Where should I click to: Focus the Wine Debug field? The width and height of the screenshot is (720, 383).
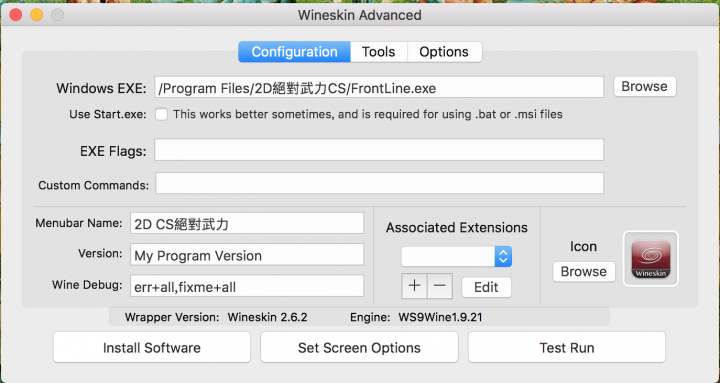click(247, 286)
